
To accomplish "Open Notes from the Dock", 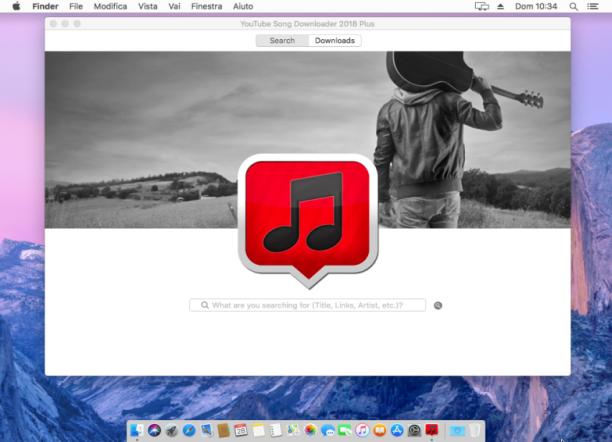I will click(258, 430).
